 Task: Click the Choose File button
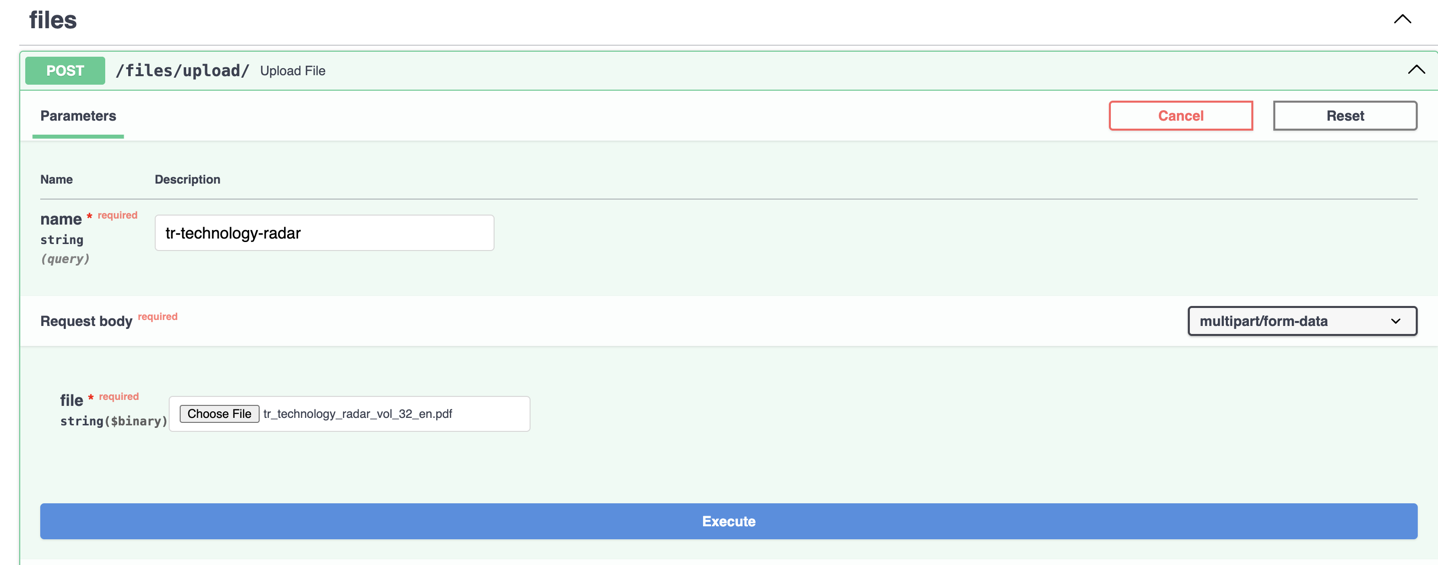click(x=219, y=414)
